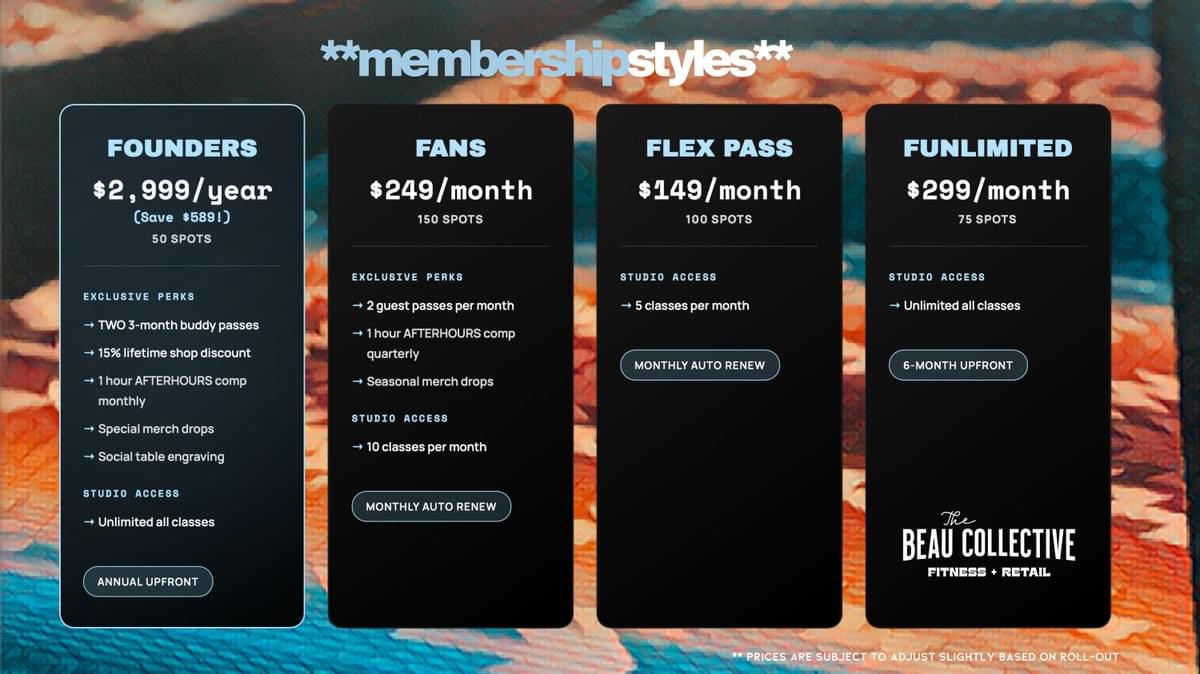Click the Social table engraving perk
This screenshot has height=674, width=1200.
161,457
